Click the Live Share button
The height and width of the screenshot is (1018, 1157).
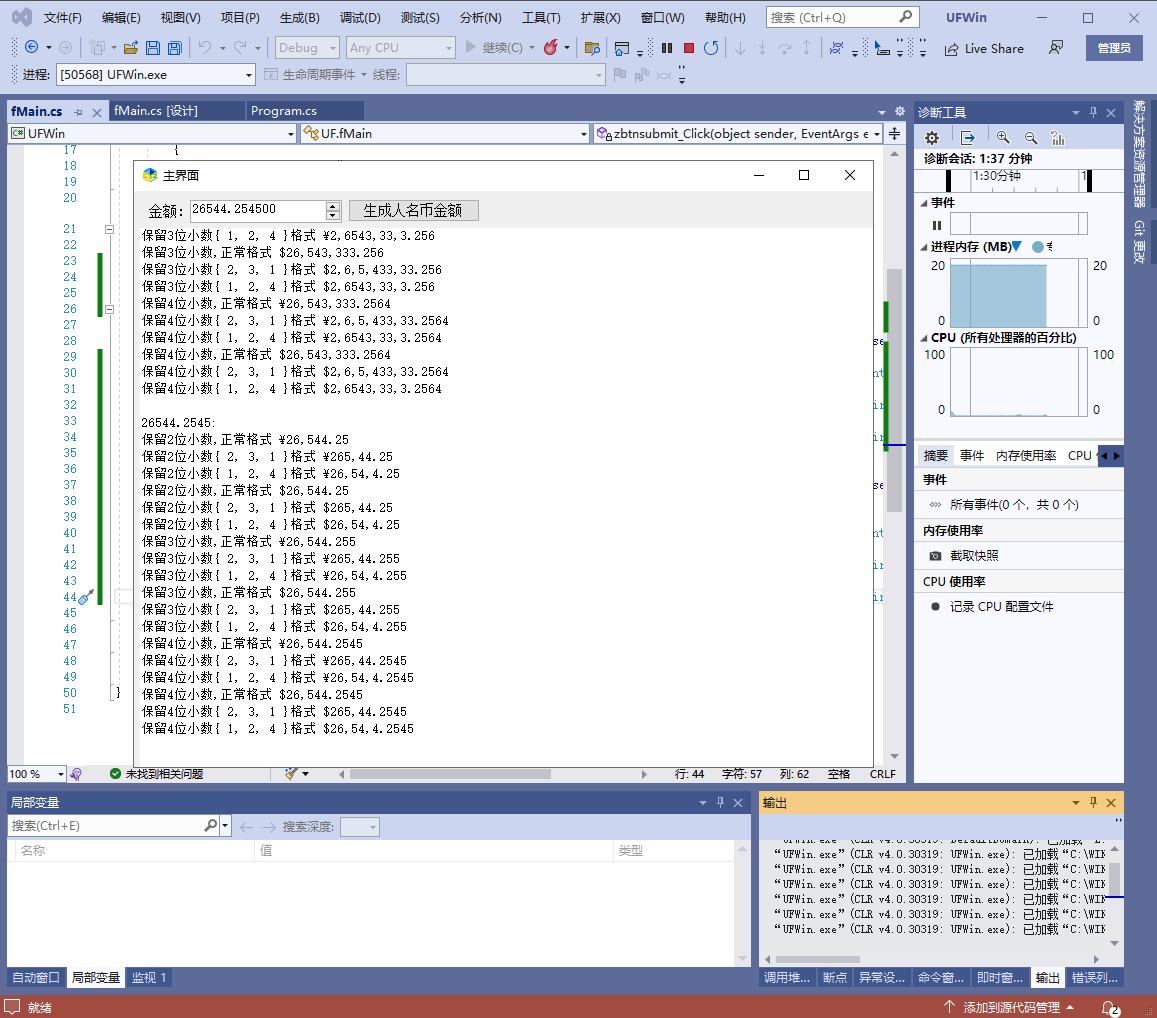984,49
